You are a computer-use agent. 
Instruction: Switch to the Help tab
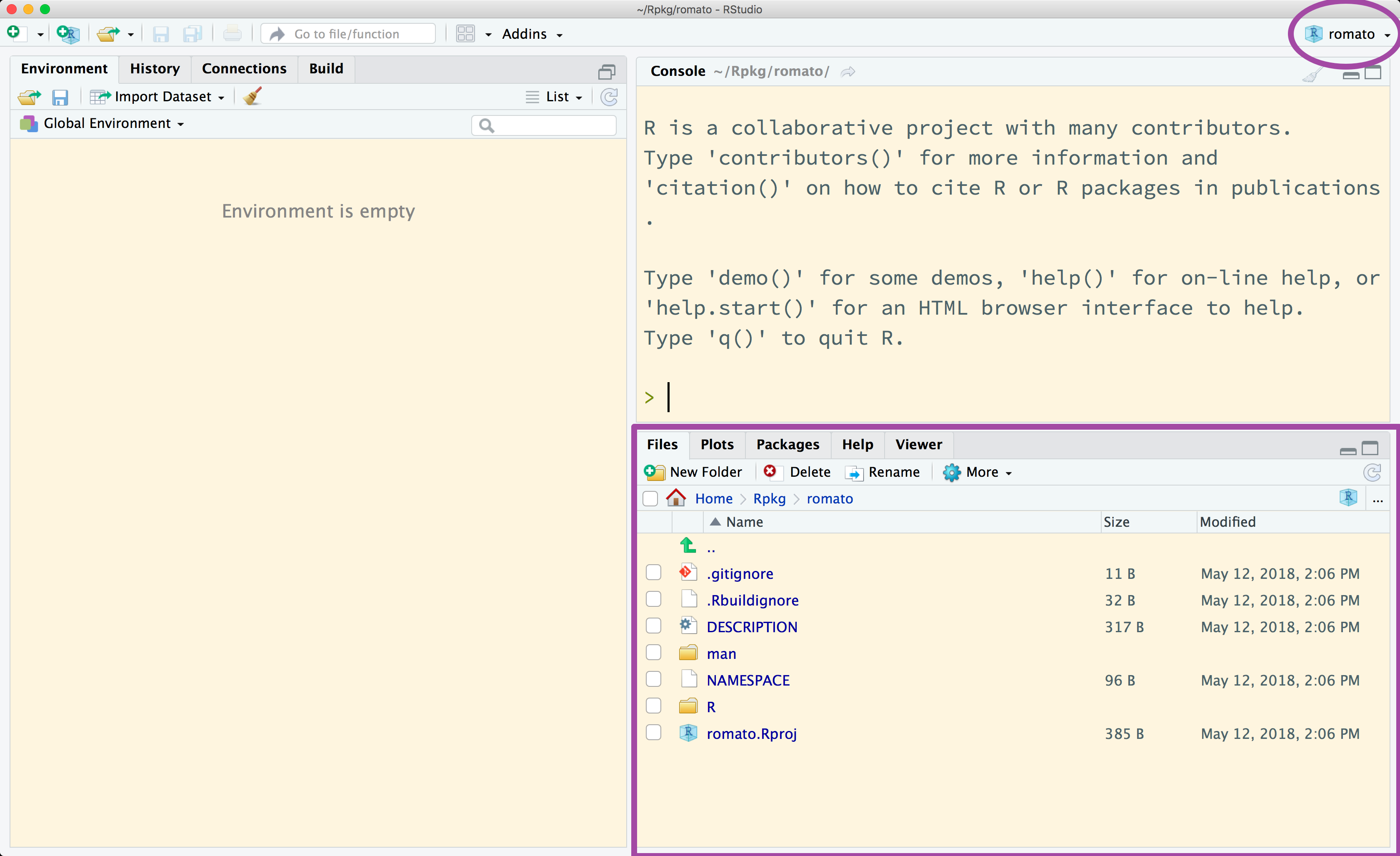point(857,445)
